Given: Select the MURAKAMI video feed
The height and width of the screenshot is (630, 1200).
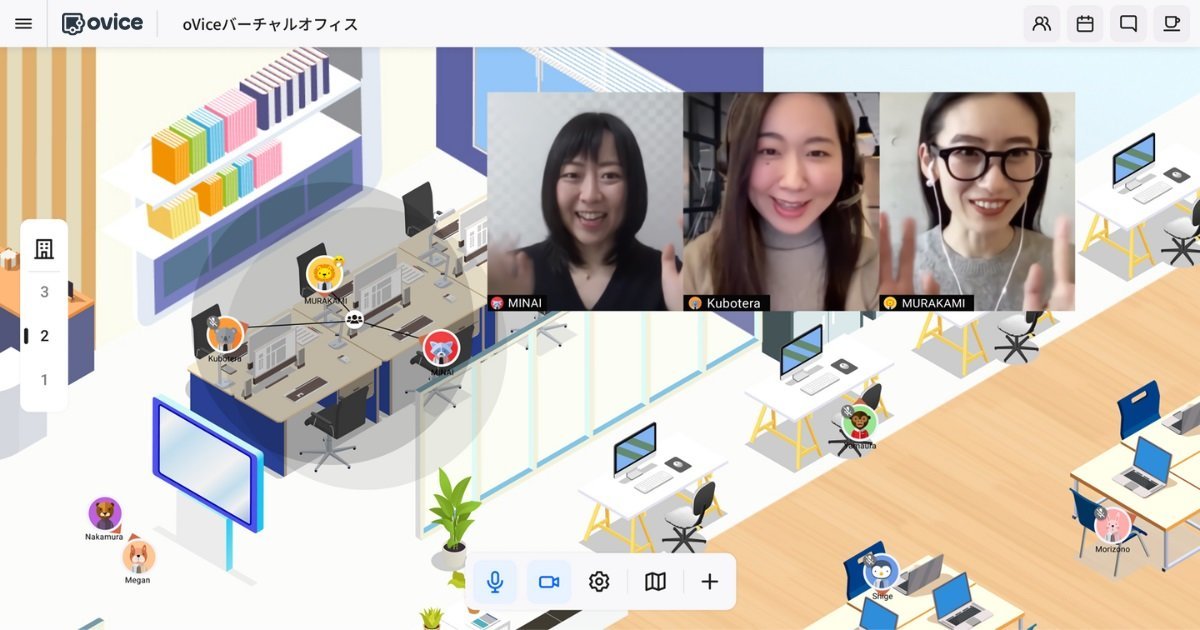Looking at the screenshot, I should click(977, 201).
